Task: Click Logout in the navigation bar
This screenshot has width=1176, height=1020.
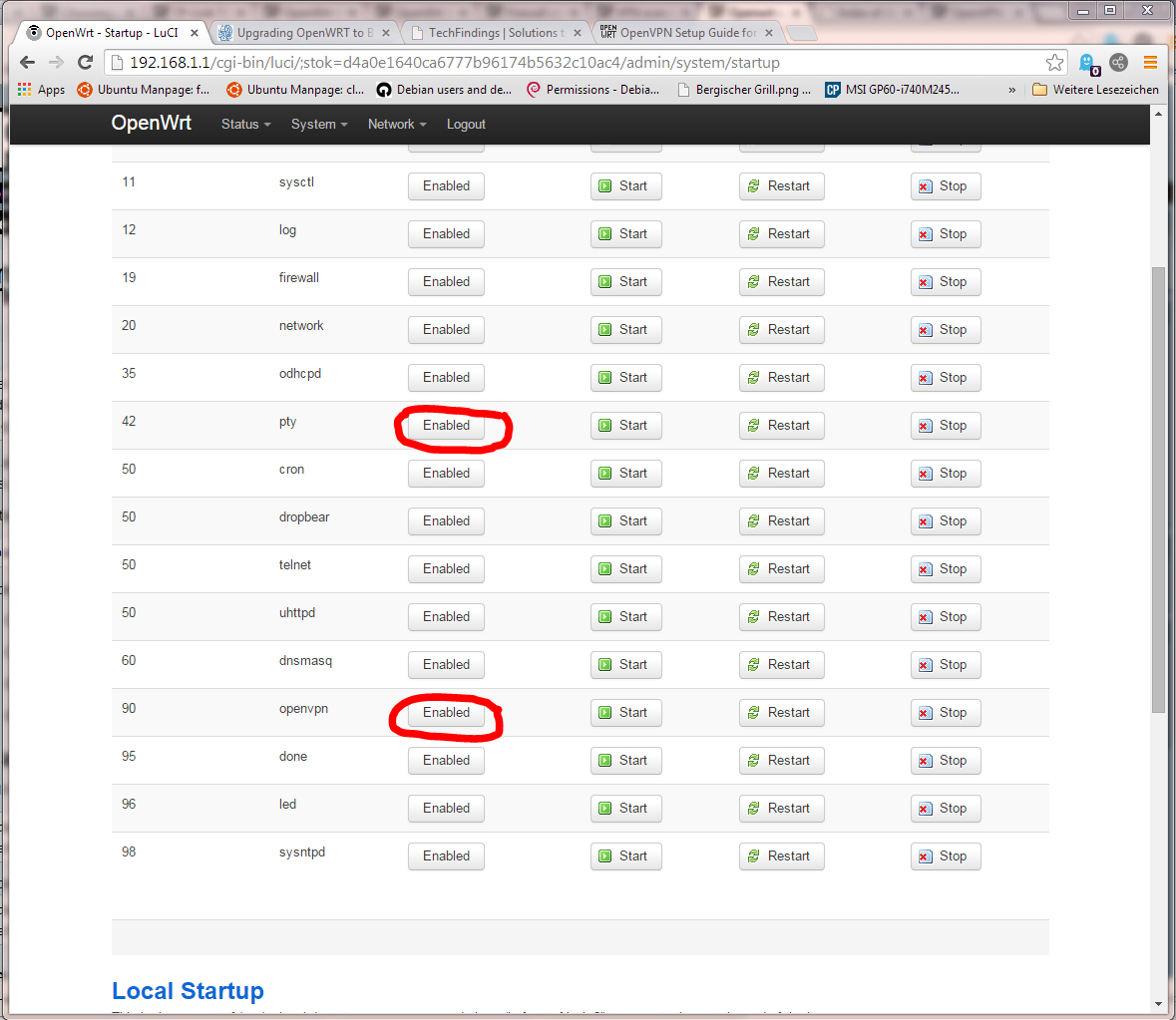Action: click(466, 125)
